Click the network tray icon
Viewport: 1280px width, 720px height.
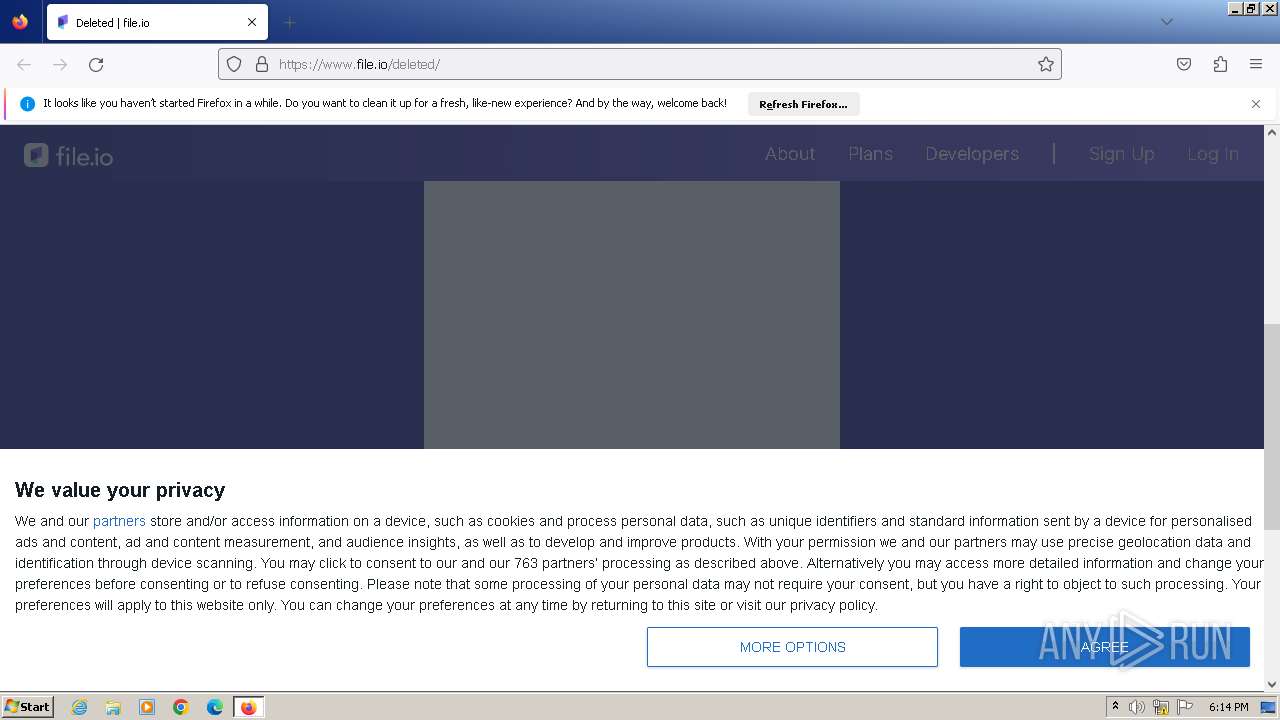point(1161,707)
